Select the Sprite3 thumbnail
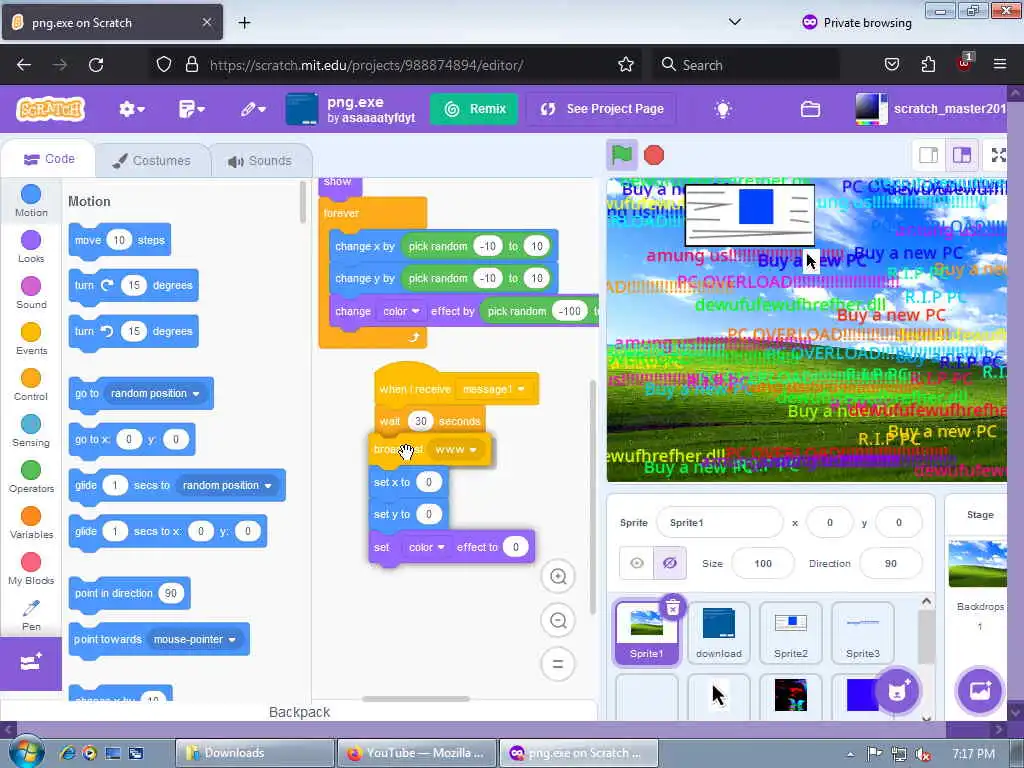Image resolution: width=1024 pixels, height=768 pixels. point(863,633)
